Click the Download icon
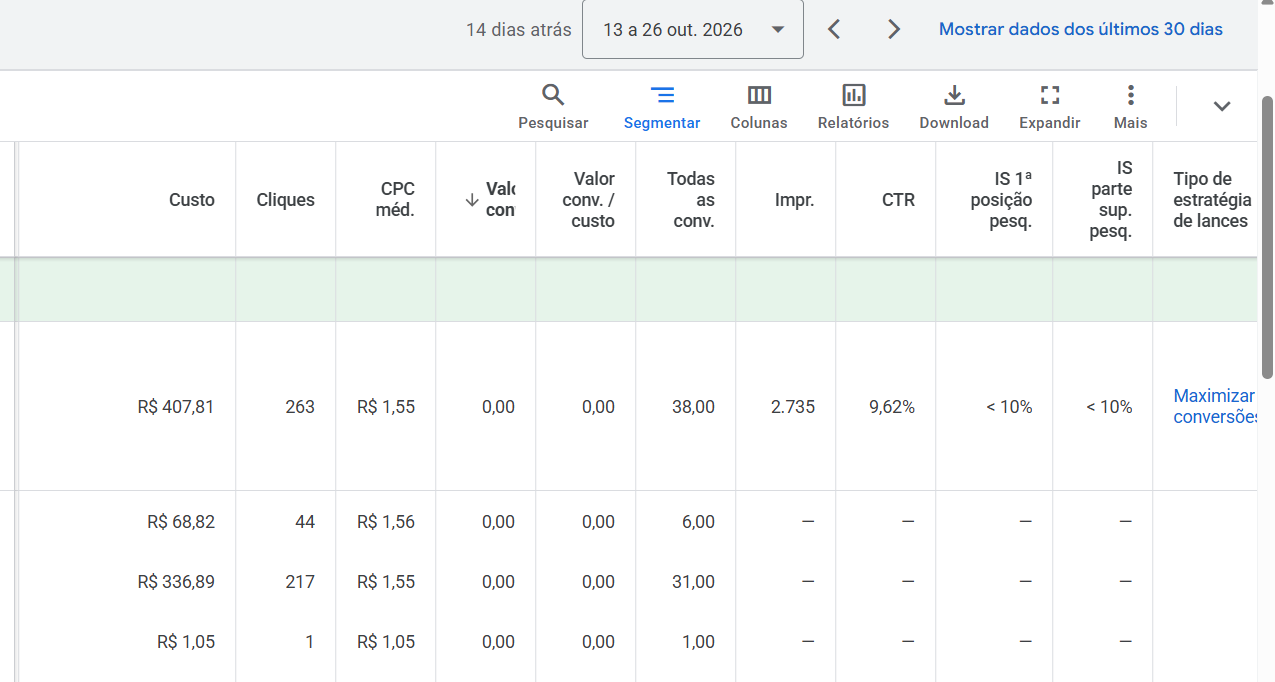 click(954, 107)
